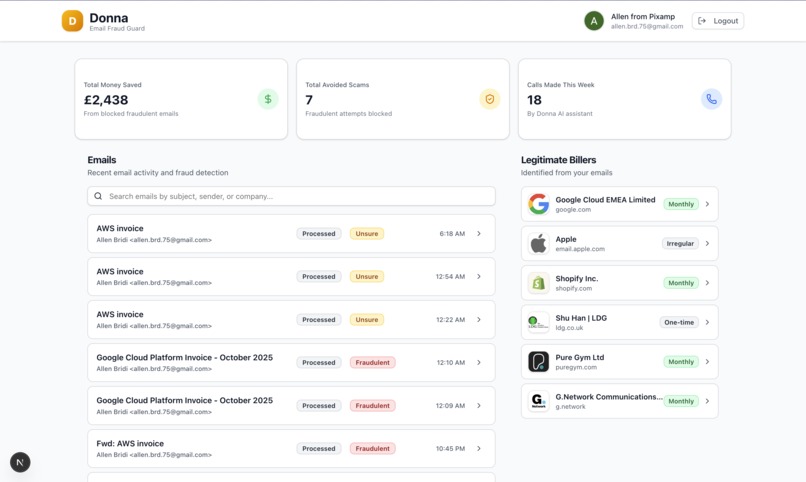
Task: Expand the 6:18 AM AWS invoice email
Action: 479,234
